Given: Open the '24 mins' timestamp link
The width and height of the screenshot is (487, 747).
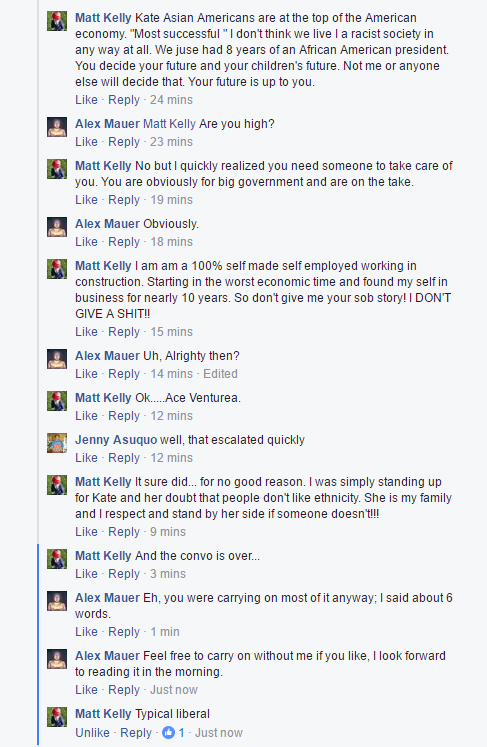Looking at the screenshot, I should 171,100.
